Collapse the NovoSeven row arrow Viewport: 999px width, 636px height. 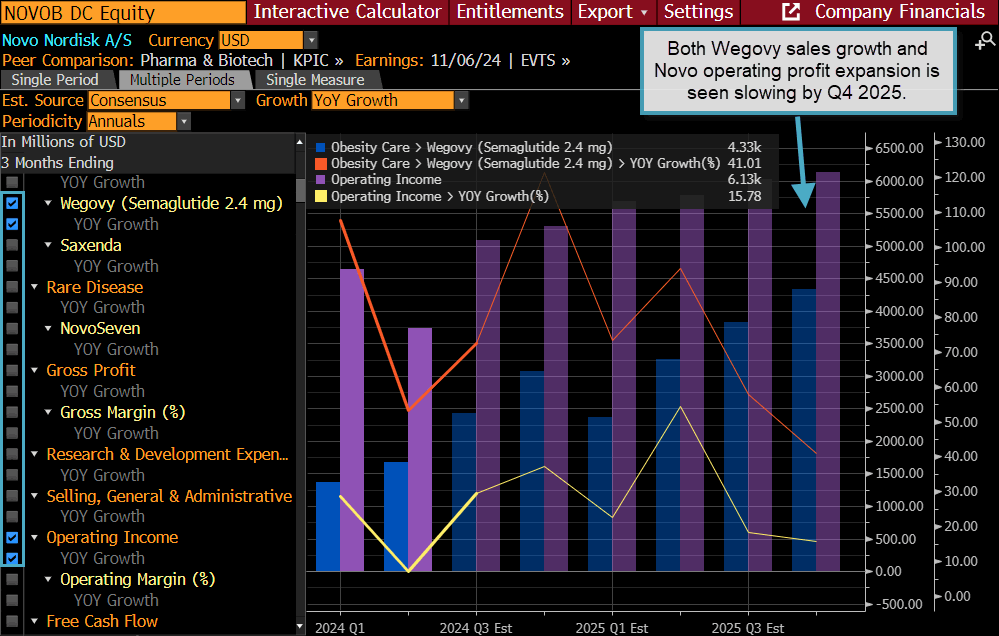click(x=48, y=328)
